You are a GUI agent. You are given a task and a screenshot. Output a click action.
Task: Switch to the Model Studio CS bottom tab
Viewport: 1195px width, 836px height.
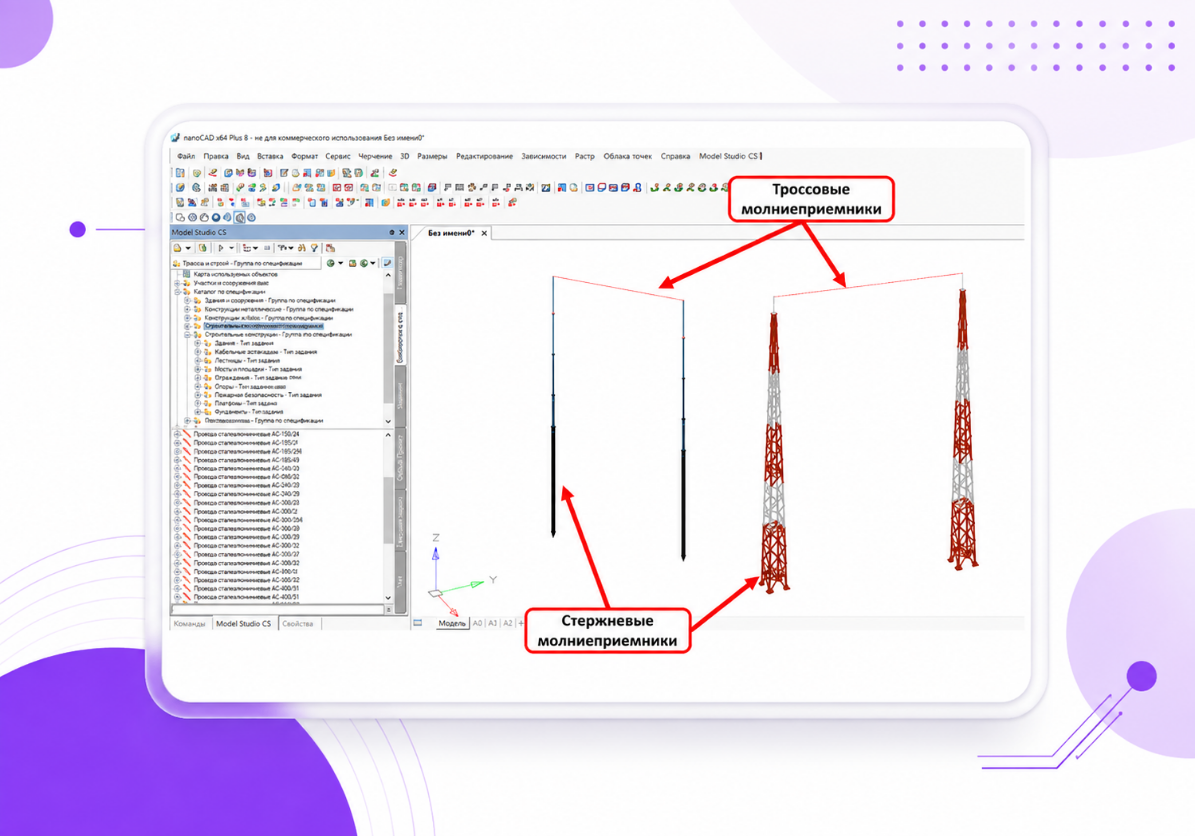tap(243, 623)
